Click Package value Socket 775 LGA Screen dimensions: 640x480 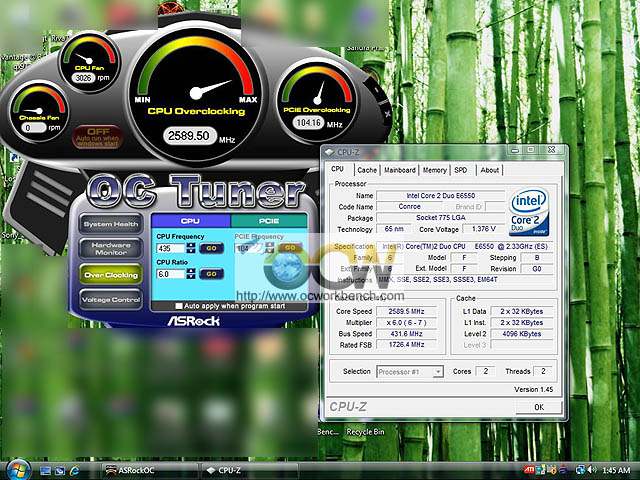tap(440, 218)
